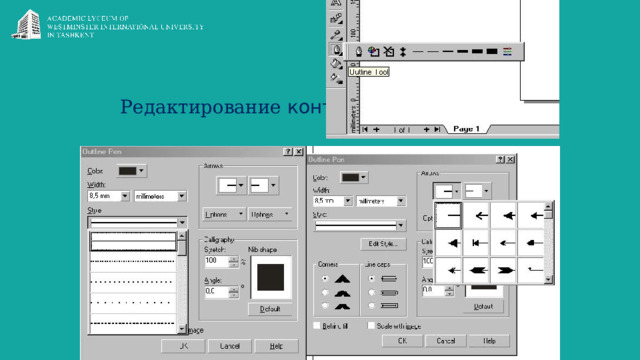Open the Outline Color dialog icon
This screenshot has height=360, width=640.
tap(373, 51)
